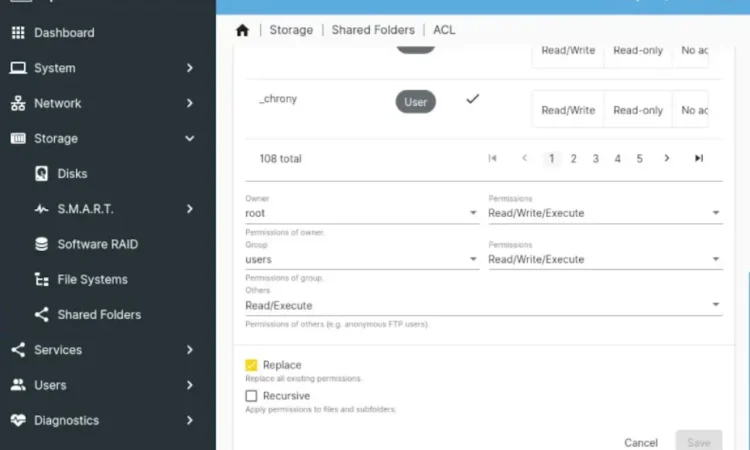Go to page 3 of the ACL list

tap(596, 159)
